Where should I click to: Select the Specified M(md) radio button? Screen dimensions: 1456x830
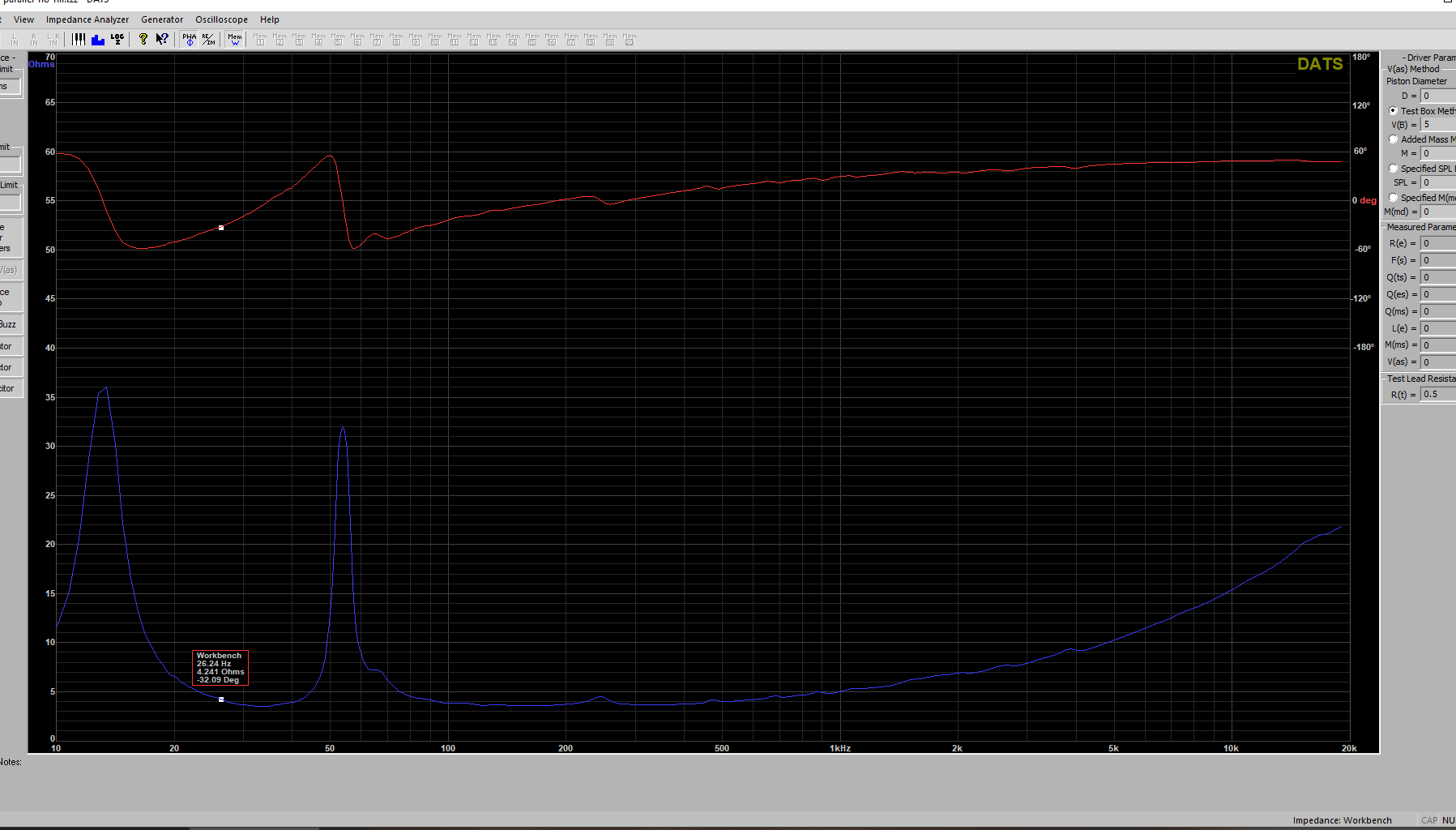point(1394,198)
